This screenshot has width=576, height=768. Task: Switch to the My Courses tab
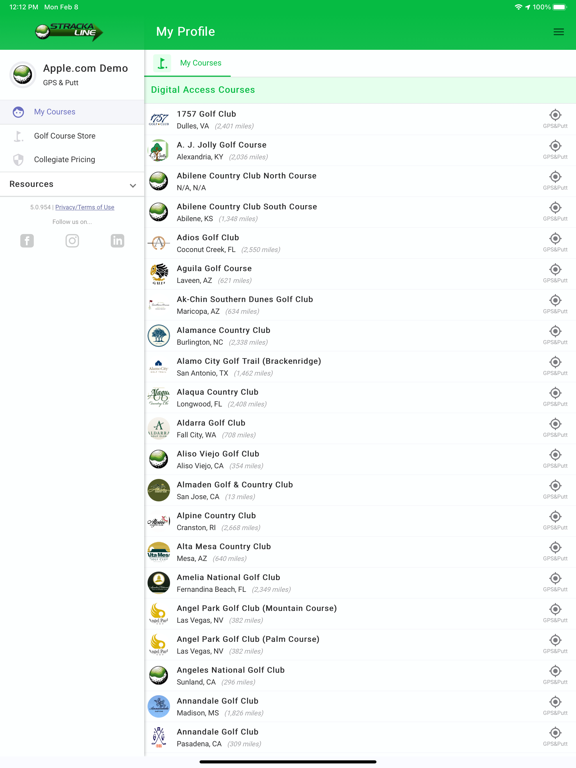pyautogui.click(x=188, y=63)
